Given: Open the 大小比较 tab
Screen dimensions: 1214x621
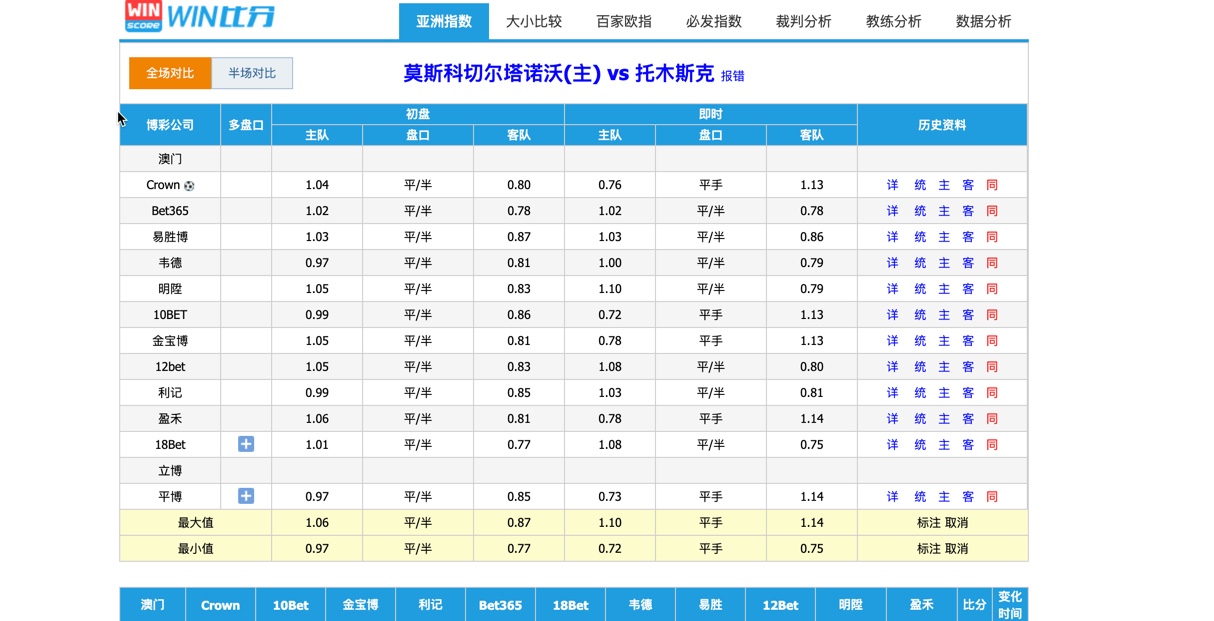Looking at the screenshot, I should click(534, 21).
